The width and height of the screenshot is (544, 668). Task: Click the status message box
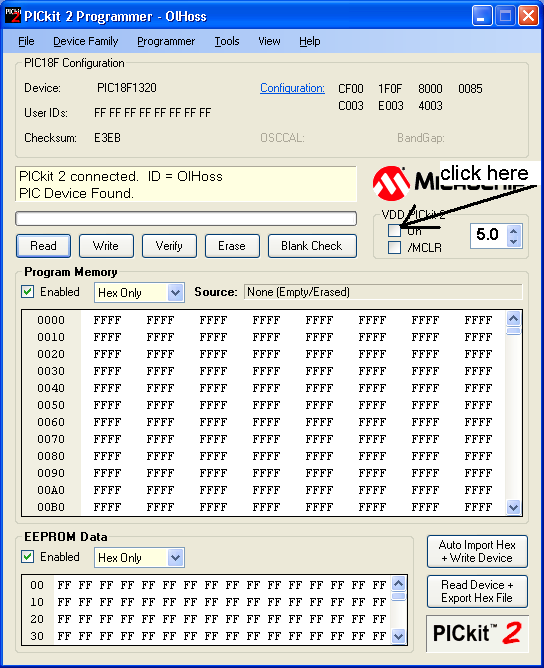pos(186,184)
